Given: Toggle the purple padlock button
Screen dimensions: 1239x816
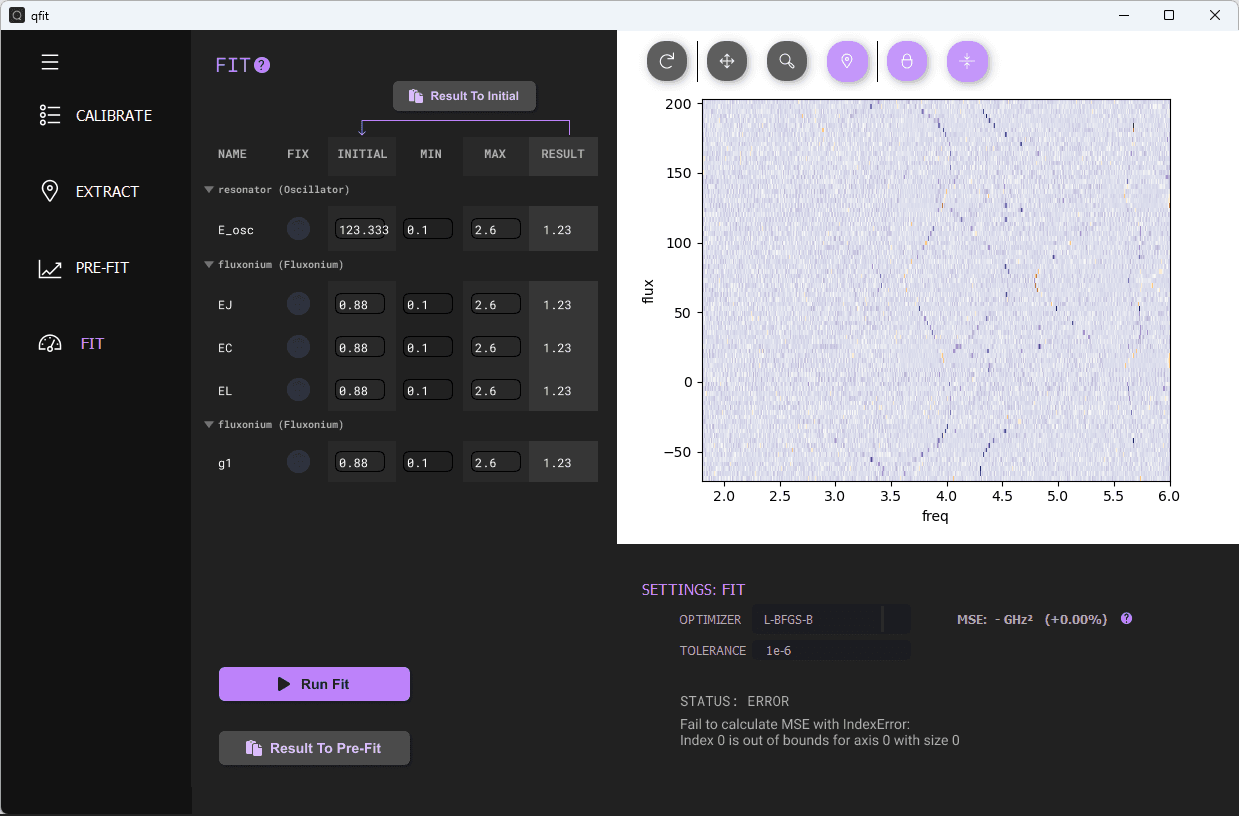Looking at the screenshot, I should pyautogui.click(x=907, y=62).
